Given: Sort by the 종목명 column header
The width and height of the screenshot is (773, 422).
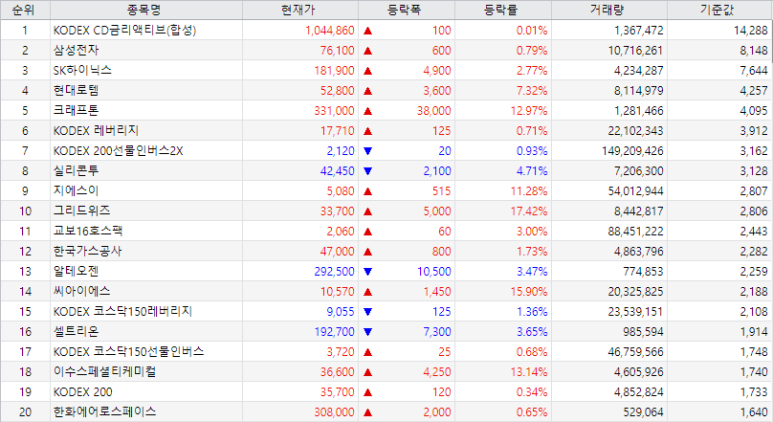Looking at the screenshot, I should coord(146,10).
